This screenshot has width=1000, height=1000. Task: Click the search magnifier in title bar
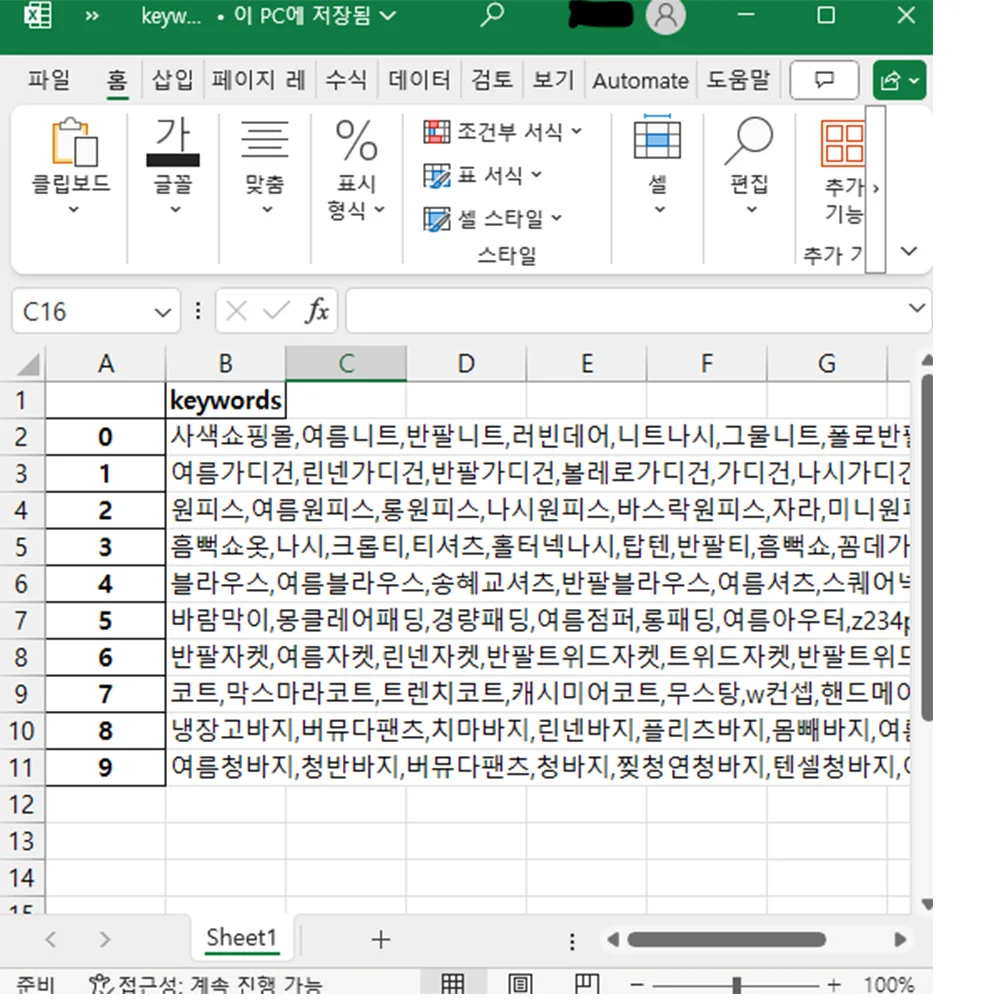(492, 15)
